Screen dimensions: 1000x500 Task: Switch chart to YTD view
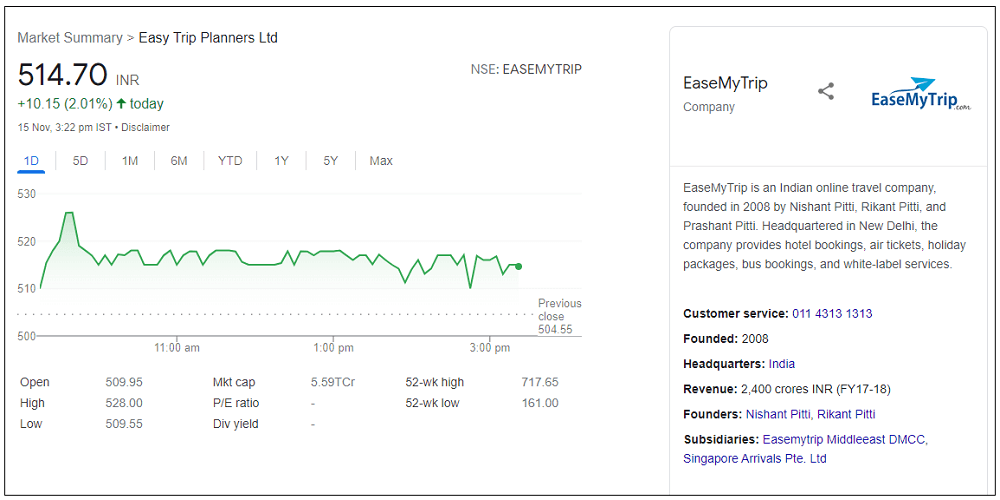[230, 161]
